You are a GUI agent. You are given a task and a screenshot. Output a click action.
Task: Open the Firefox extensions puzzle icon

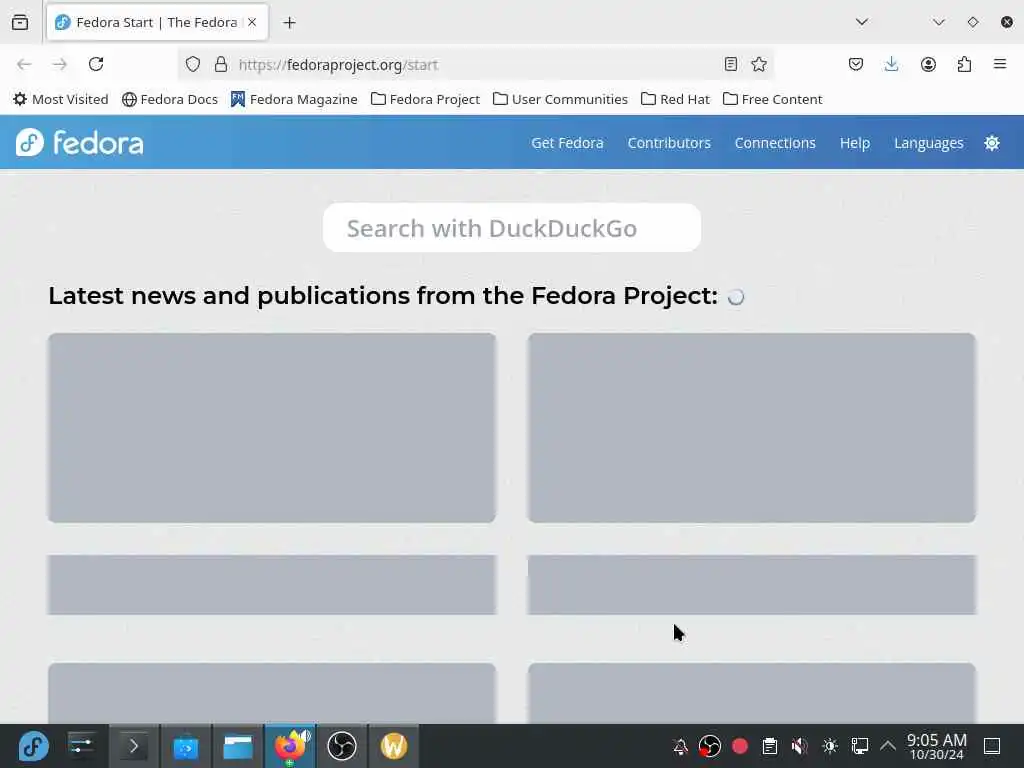964,64
